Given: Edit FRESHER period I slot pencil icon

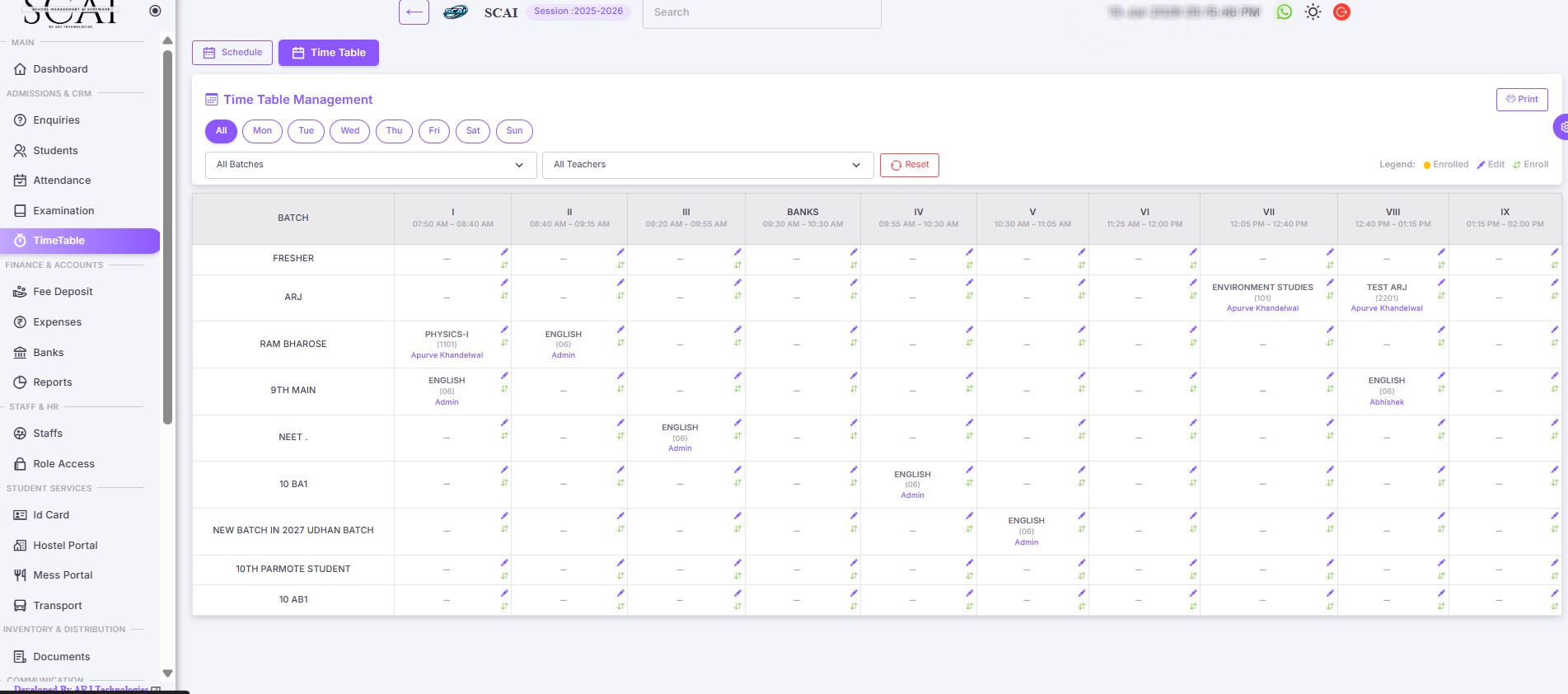Looking at the screenshot, I should (x=504, y=252).
